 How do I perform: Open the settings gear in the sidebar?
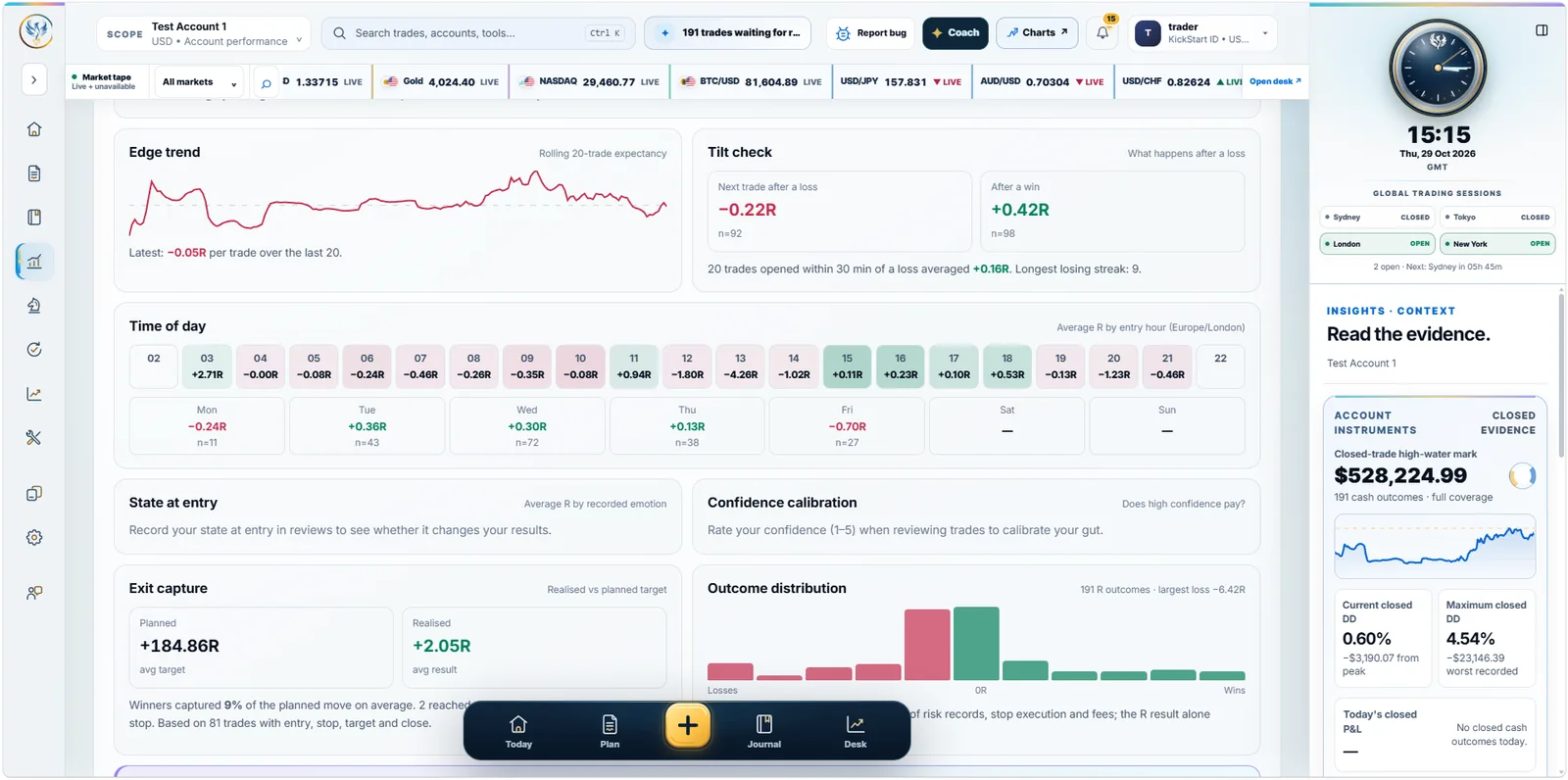pos(34,538)
